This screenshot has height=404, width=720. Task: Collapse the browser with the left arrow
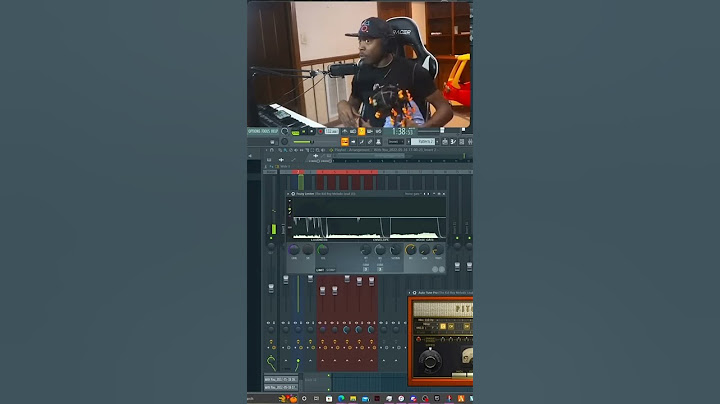[x=250, y=156]
